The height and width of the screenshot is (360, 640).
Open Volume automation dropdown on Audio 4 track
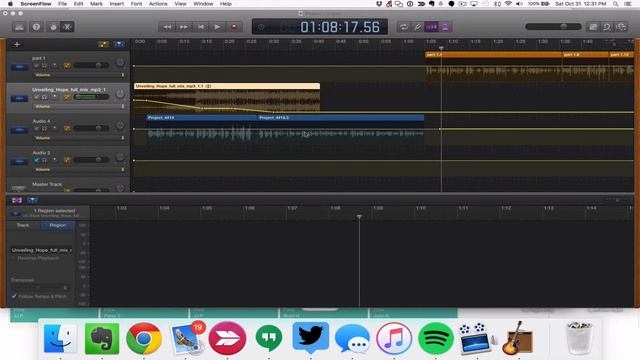pos(79,138)
